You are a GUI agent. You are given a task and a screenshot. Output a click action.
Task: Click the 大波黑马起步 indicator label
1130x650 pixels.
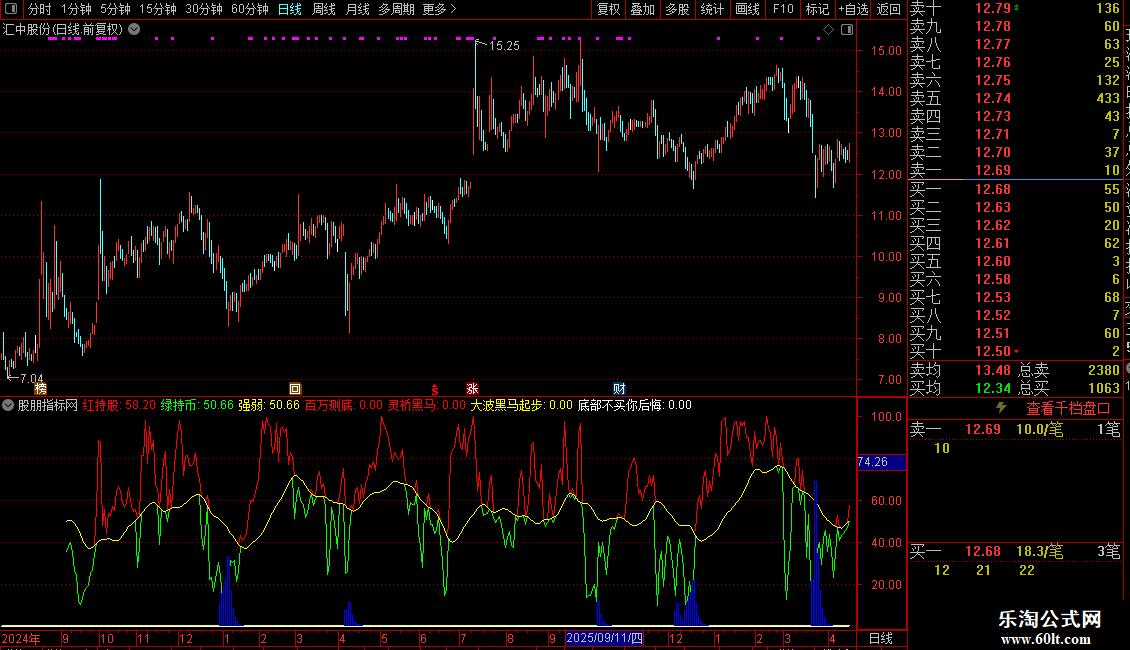point(522,405)
